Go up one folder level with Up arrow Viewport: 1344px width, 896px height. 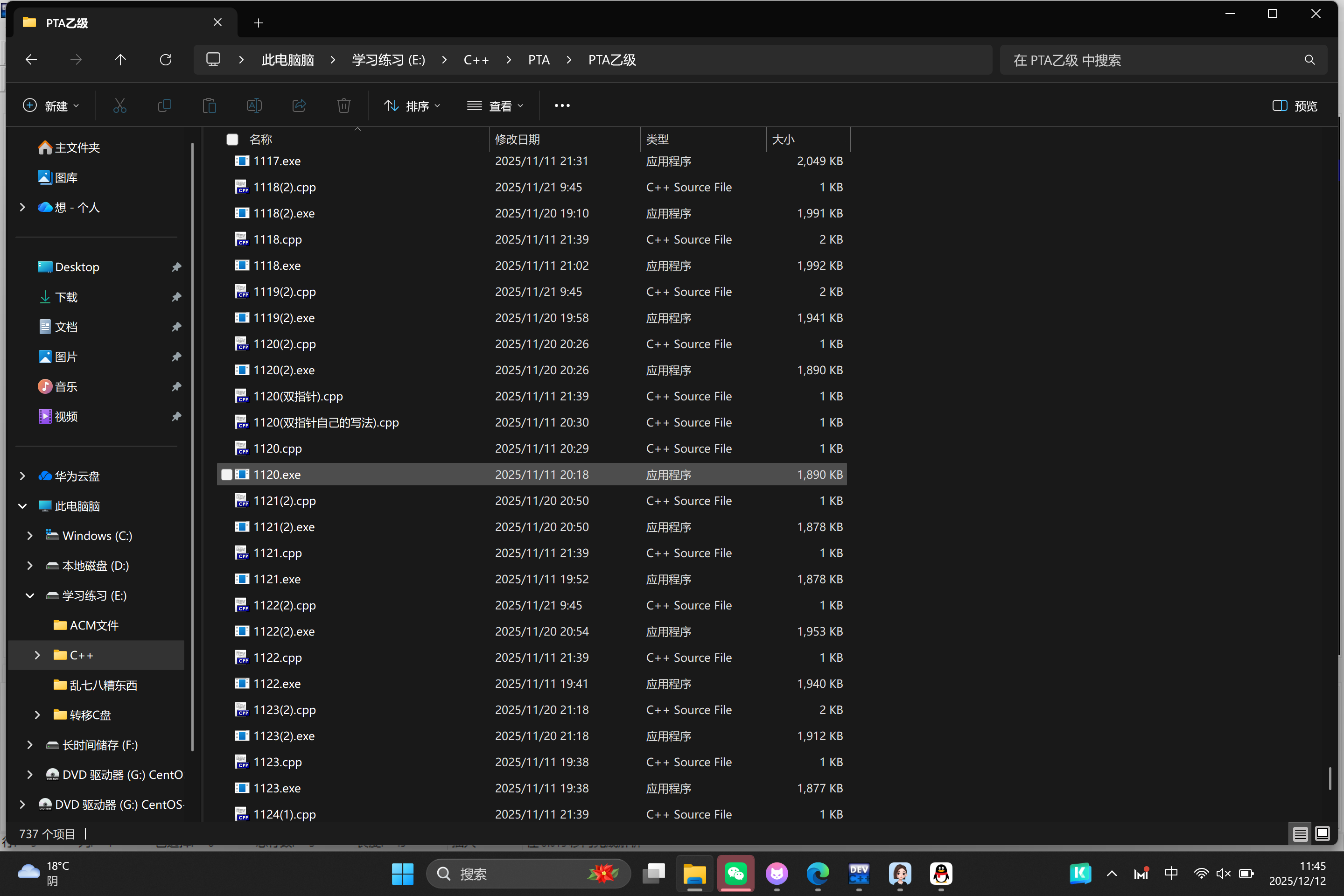coord(120,60)
